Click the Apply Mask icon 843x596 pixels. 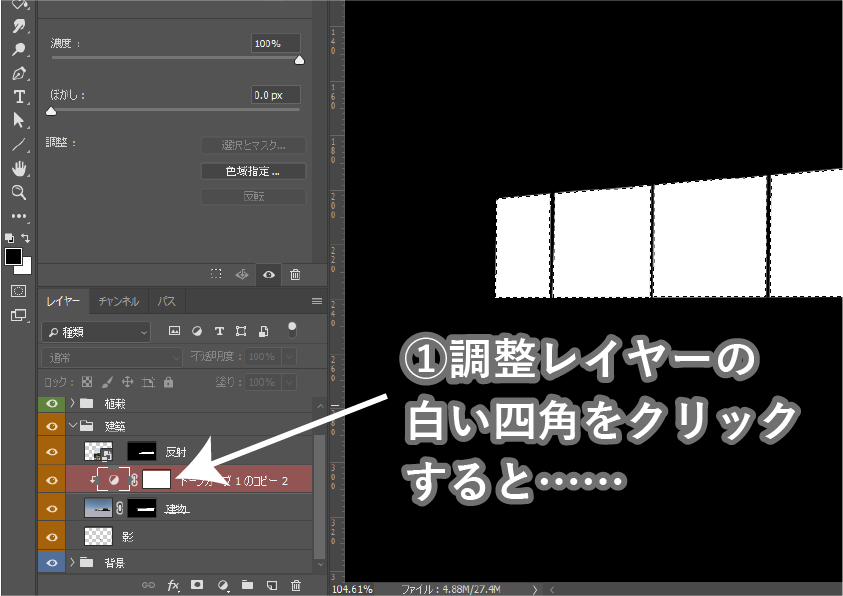click(x=242, y=274)
